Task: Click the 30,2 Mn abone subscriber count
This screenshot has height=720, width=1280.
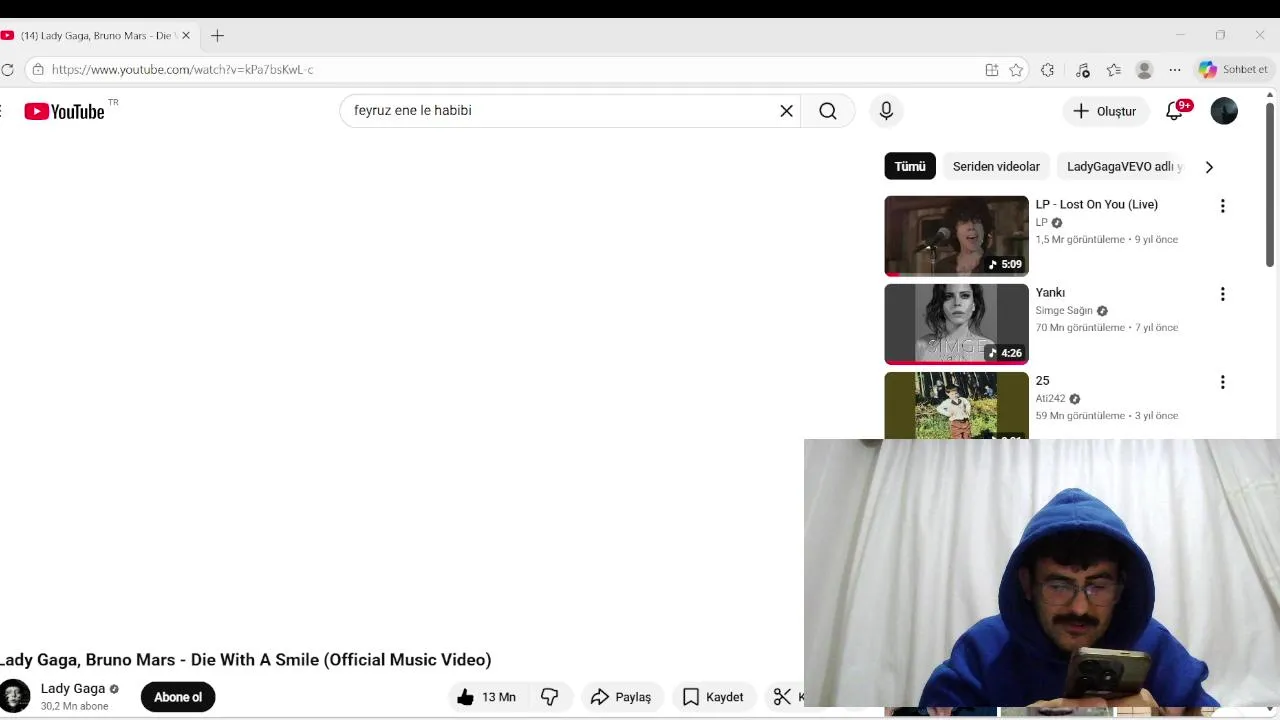Action: (74, 706)
